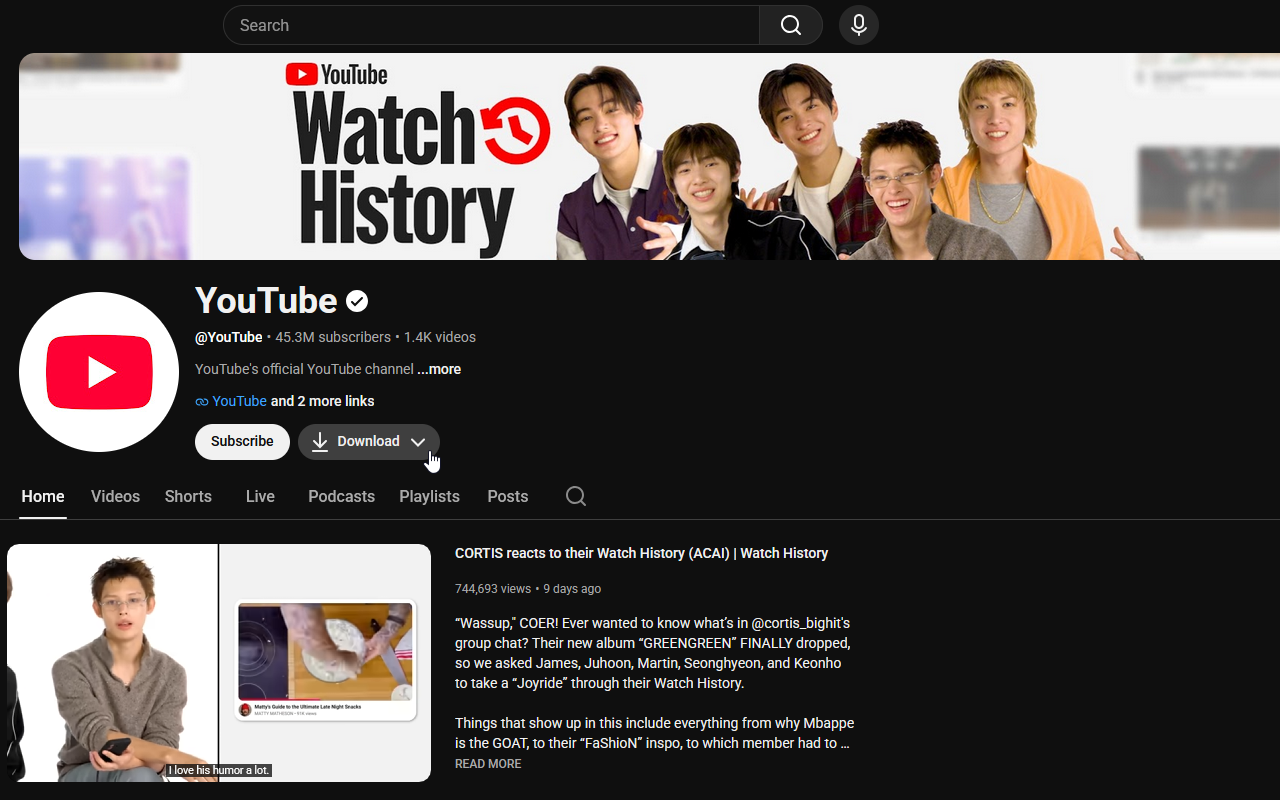
Task: Expand video description via READ MORE
Action: point(488,764)
